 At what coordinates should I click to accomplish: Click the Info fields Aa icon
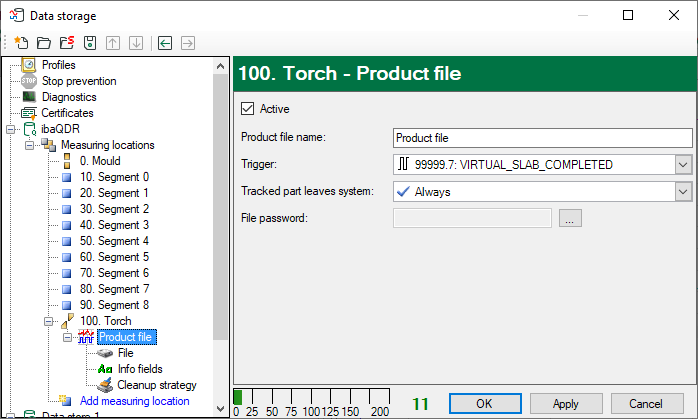click(105, 369)
